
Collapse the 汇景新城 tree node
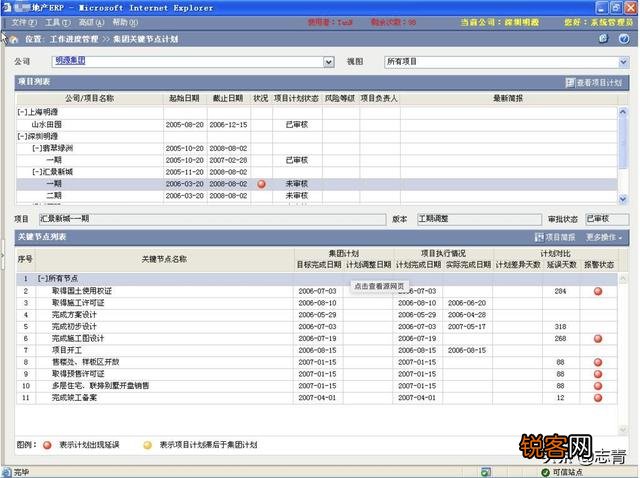pyautogui.click(x=37, y=172)
